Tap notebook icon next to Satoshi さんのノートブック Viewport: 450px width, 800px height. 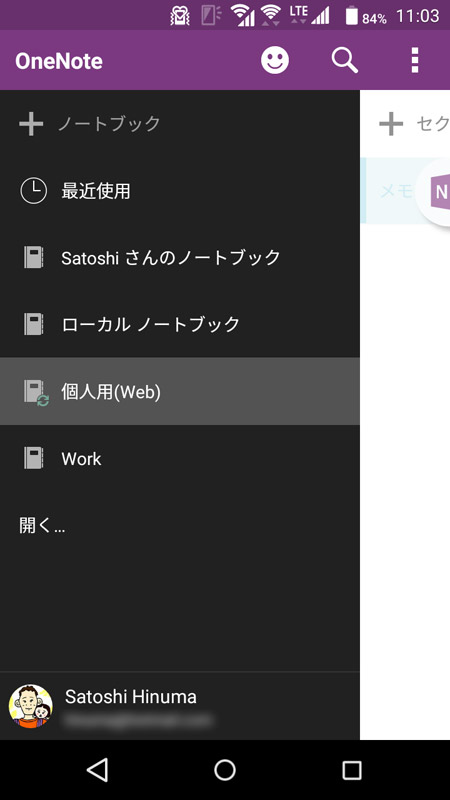34,257
